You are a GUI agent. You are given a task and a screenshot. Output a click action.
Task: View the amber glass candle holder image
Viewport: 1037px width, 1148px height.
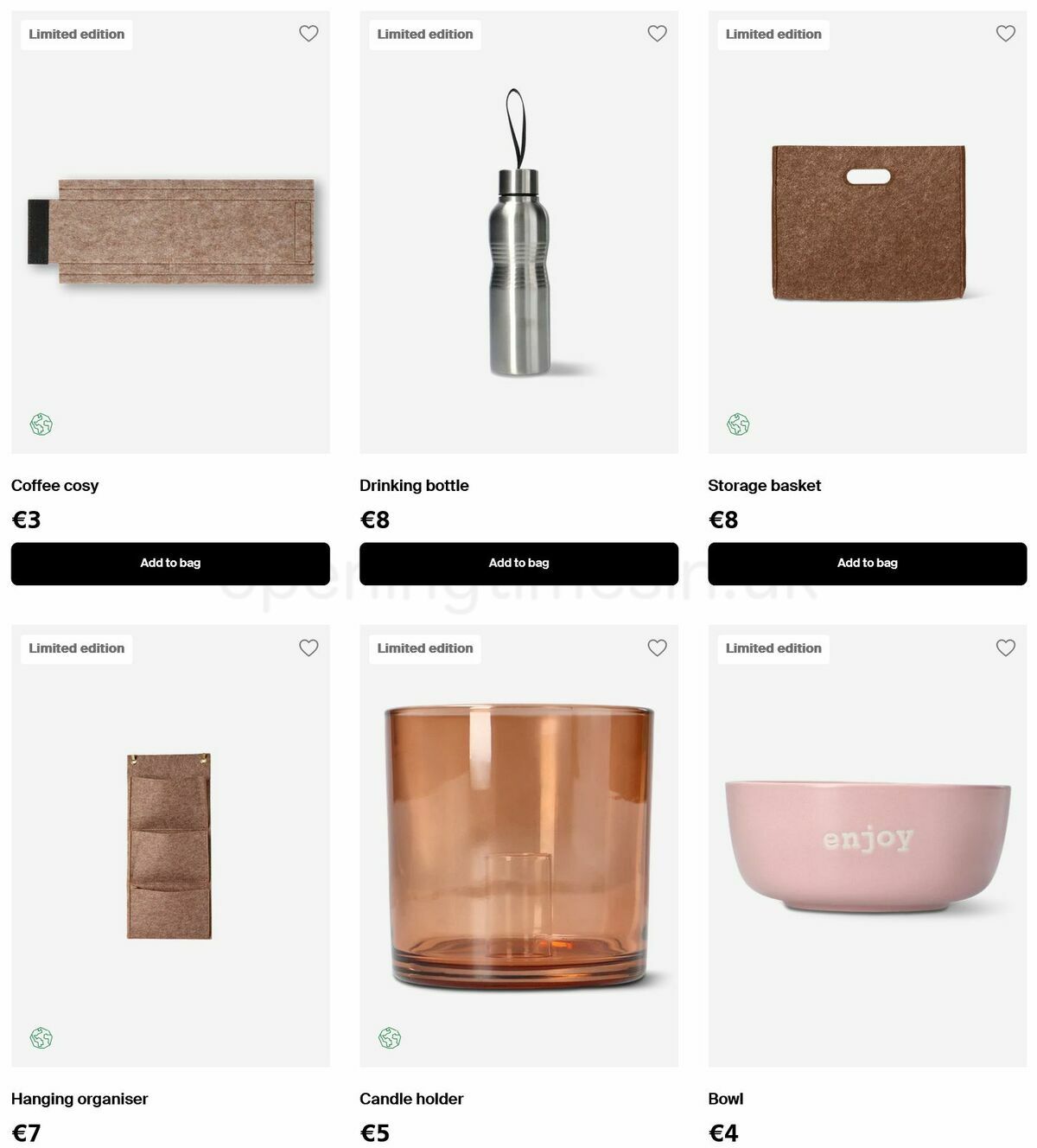click(x=519, y=847)
